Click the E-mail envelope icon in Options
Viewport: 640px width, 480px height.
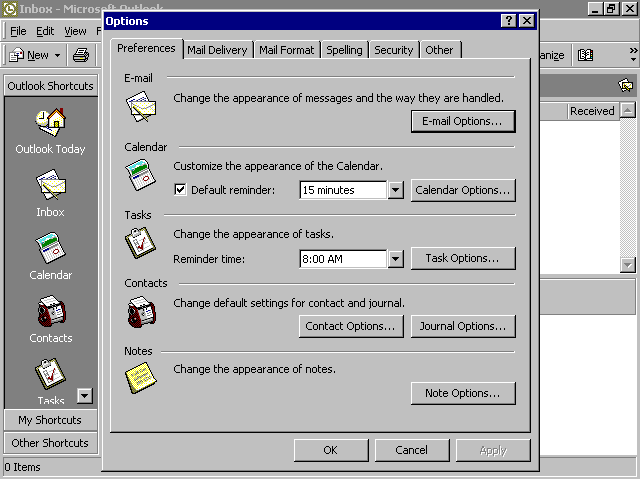(x=141, y=106)
